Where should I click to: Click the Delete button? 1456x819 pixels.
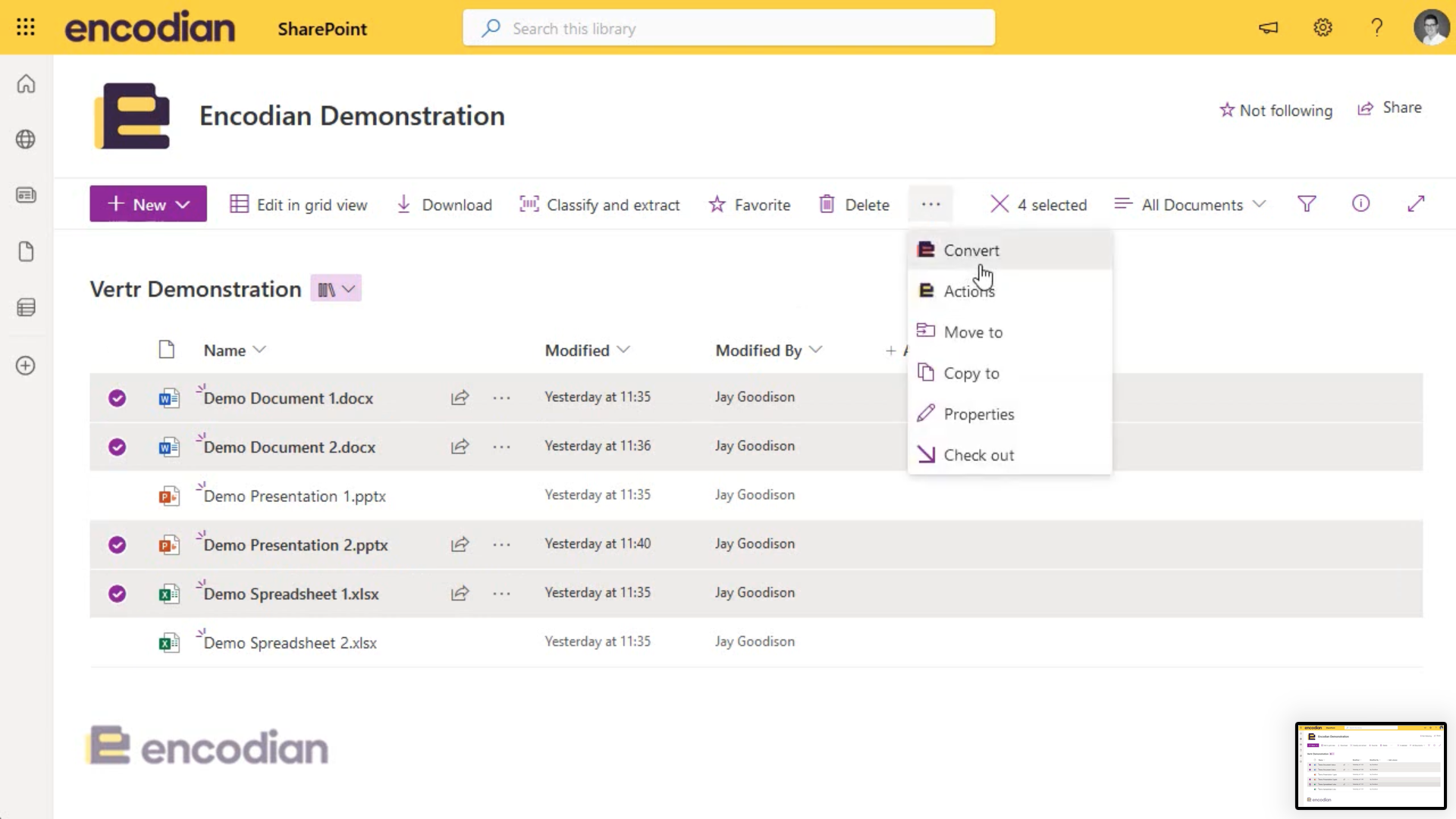coord(854,205)
